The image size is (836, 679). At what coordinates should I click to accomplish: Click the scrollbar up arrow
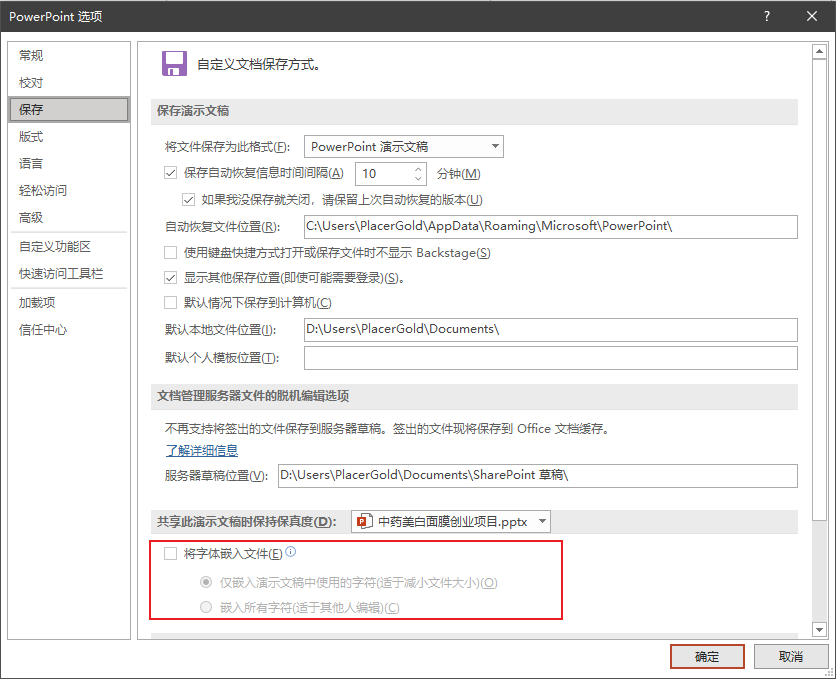tap(819, 52)
